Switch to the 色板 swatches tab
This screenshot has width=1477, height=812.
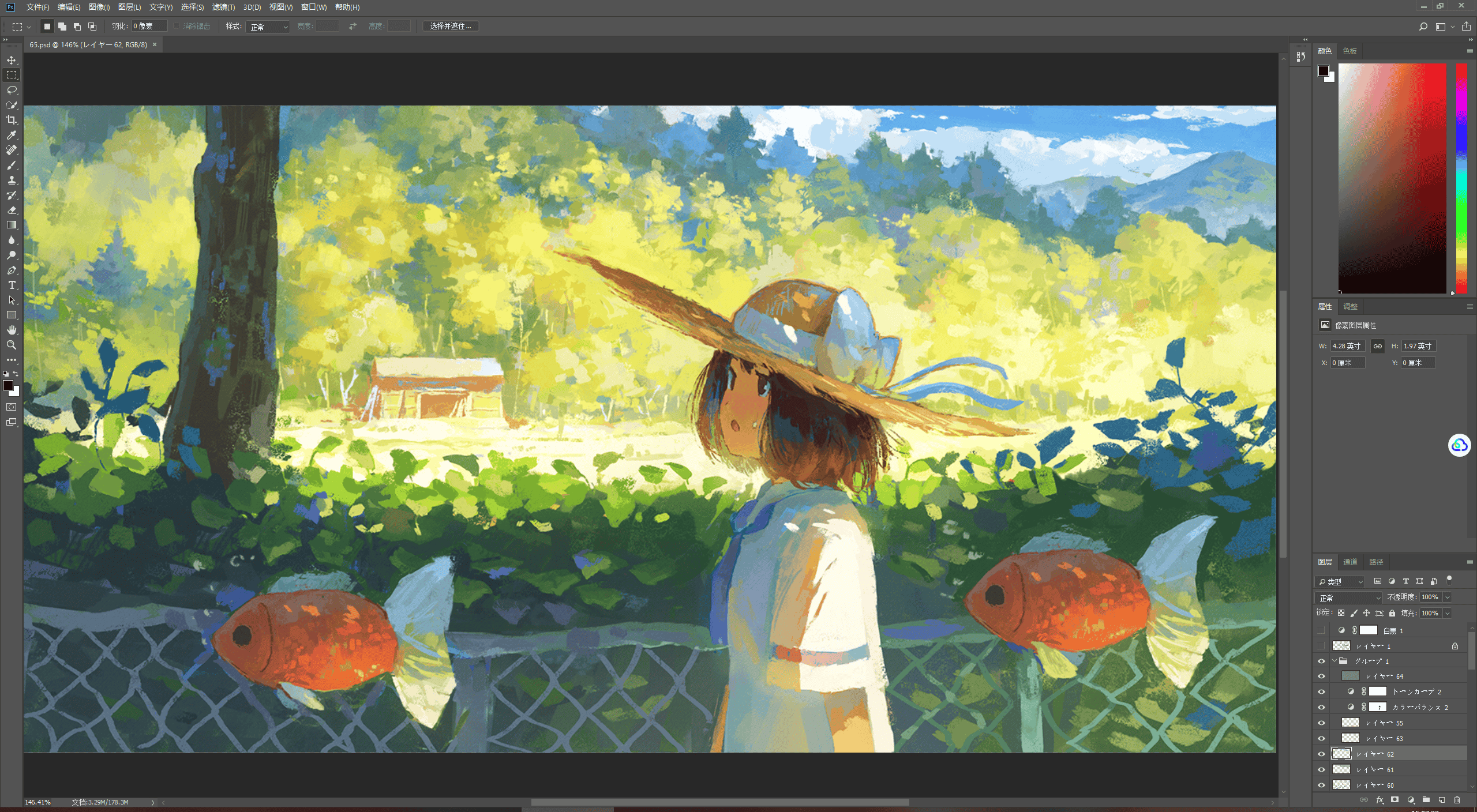click(x=1349, y=51)
